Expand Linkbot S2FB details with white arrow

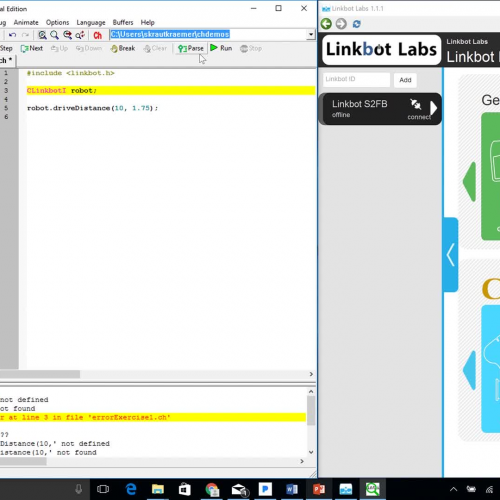pyautogui.click(x=433, y=108)
